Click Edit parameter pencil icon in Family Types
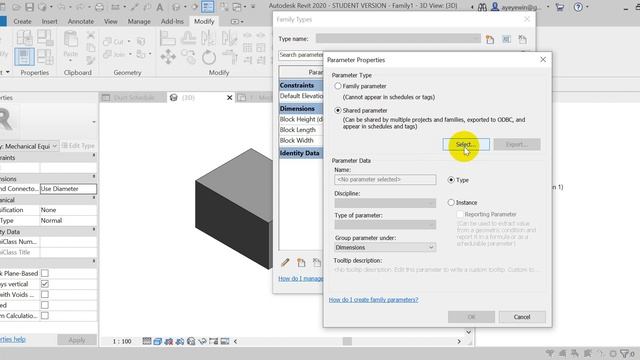 (285, 262)
